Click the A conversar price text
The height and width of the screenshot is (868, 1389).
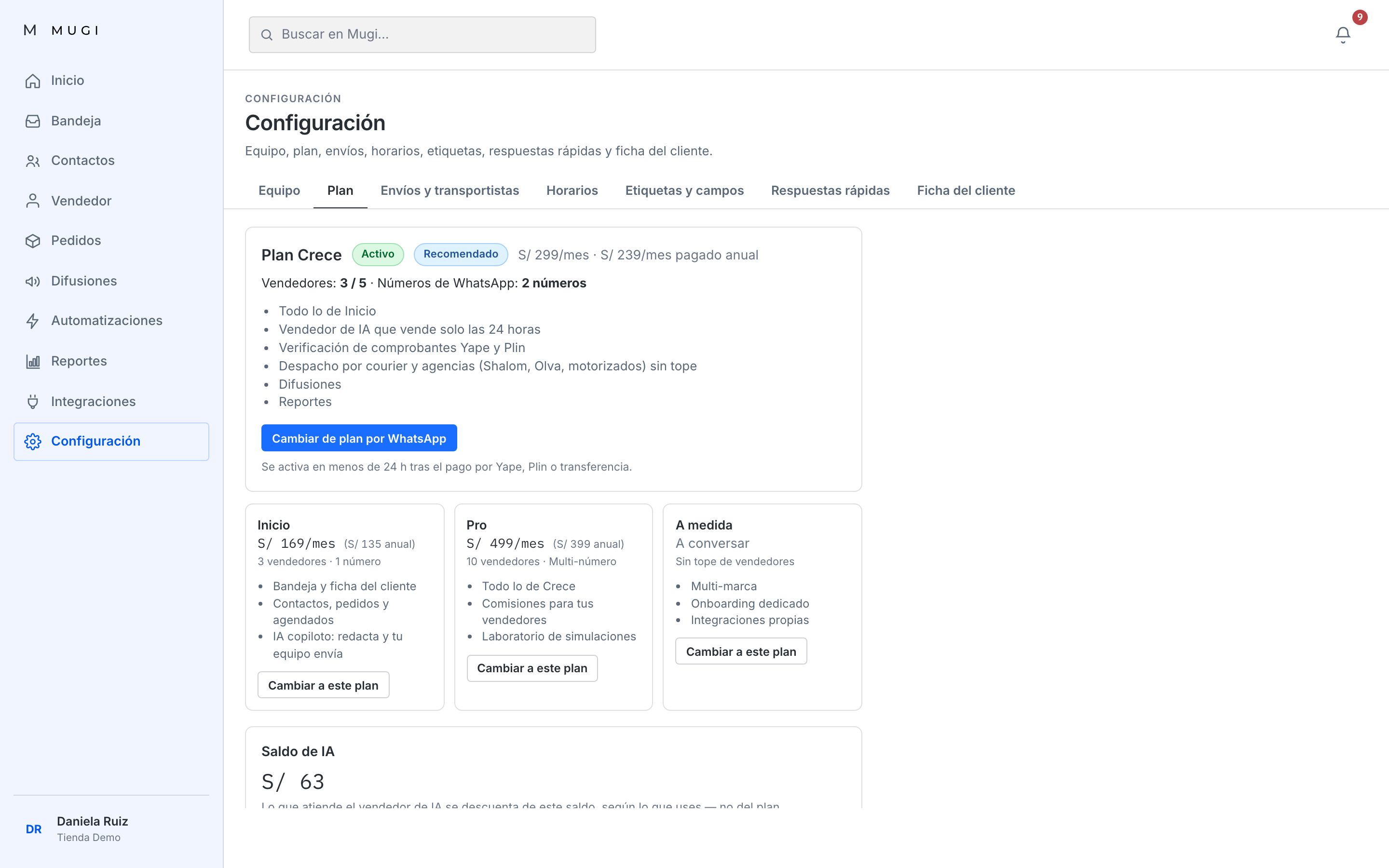tap(712, 543)
